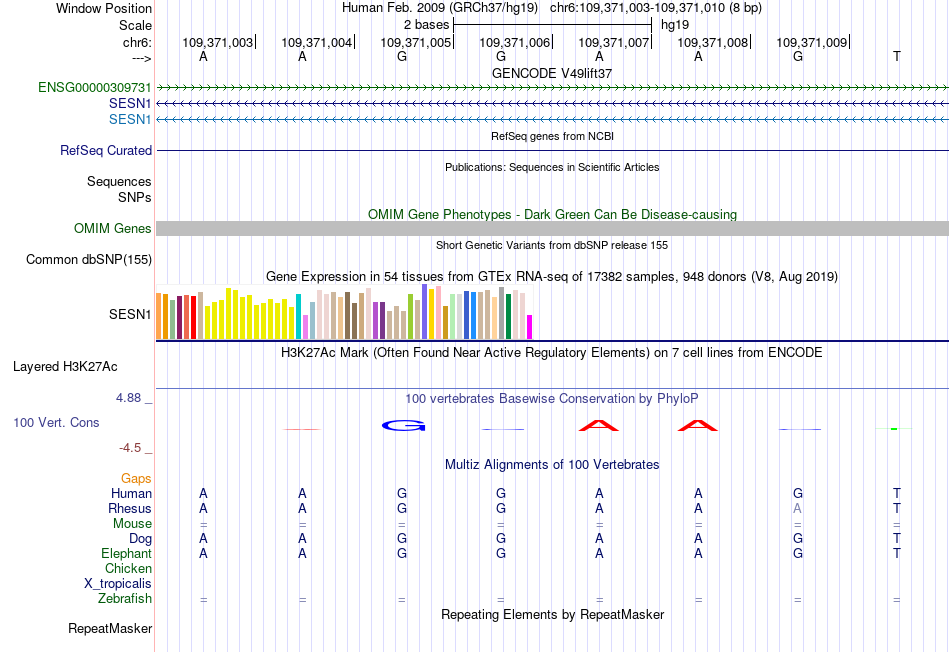Click the RepeatMasker track label

(110, 628)
